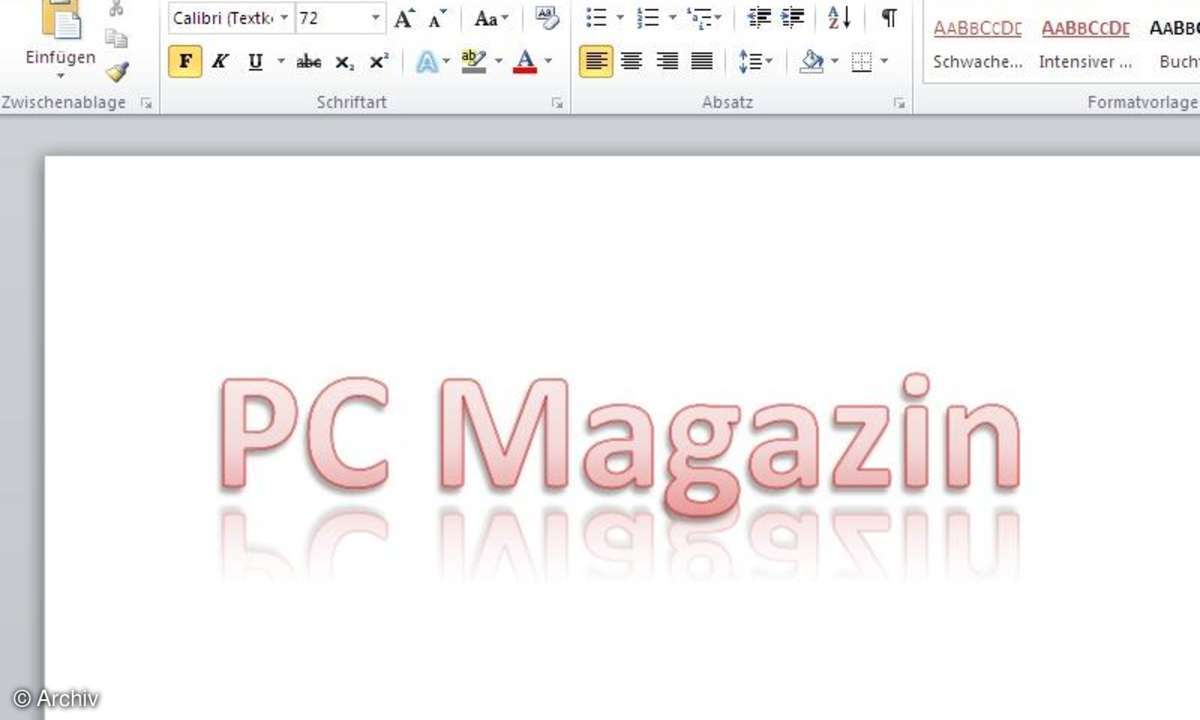Viewport: 1200px width, 720px height.
Task: Insert a numbered list
Action: 648,18
